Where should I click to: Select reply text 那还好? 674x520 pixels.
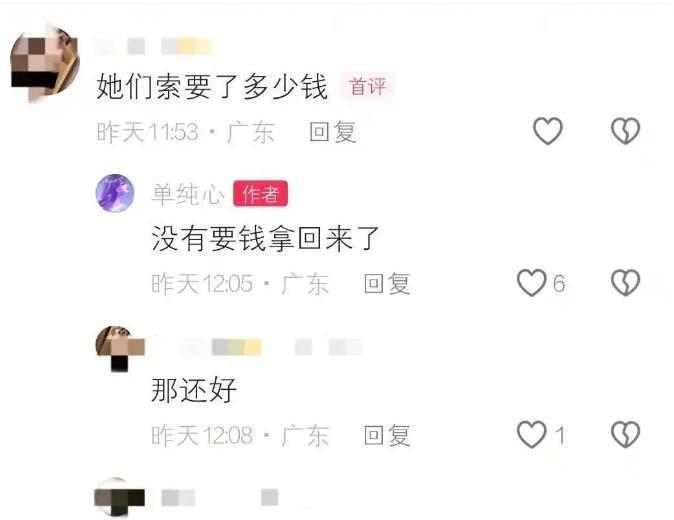(x=194, y=390)
